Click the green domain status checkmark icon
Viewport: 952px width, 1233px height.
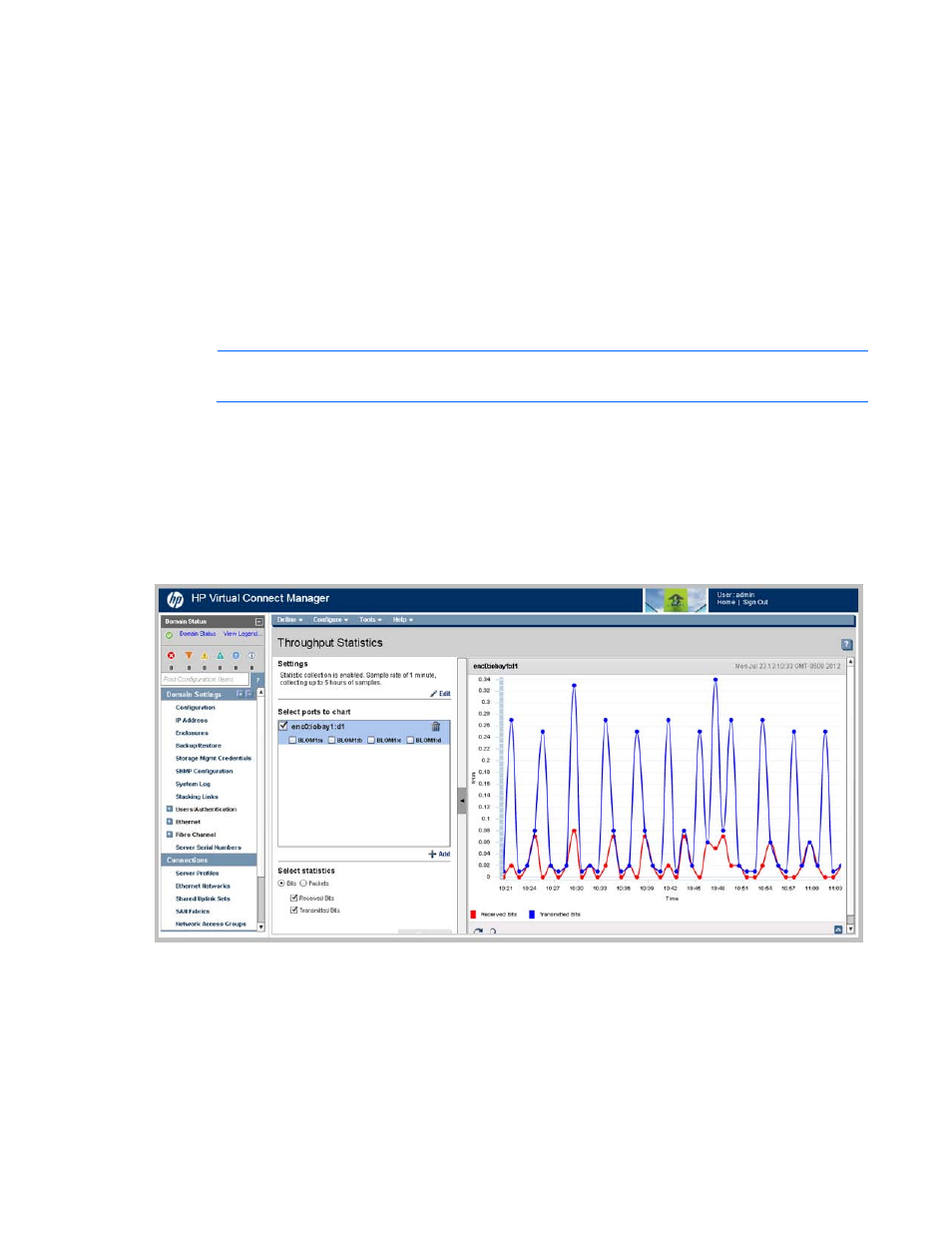[170, 635]
